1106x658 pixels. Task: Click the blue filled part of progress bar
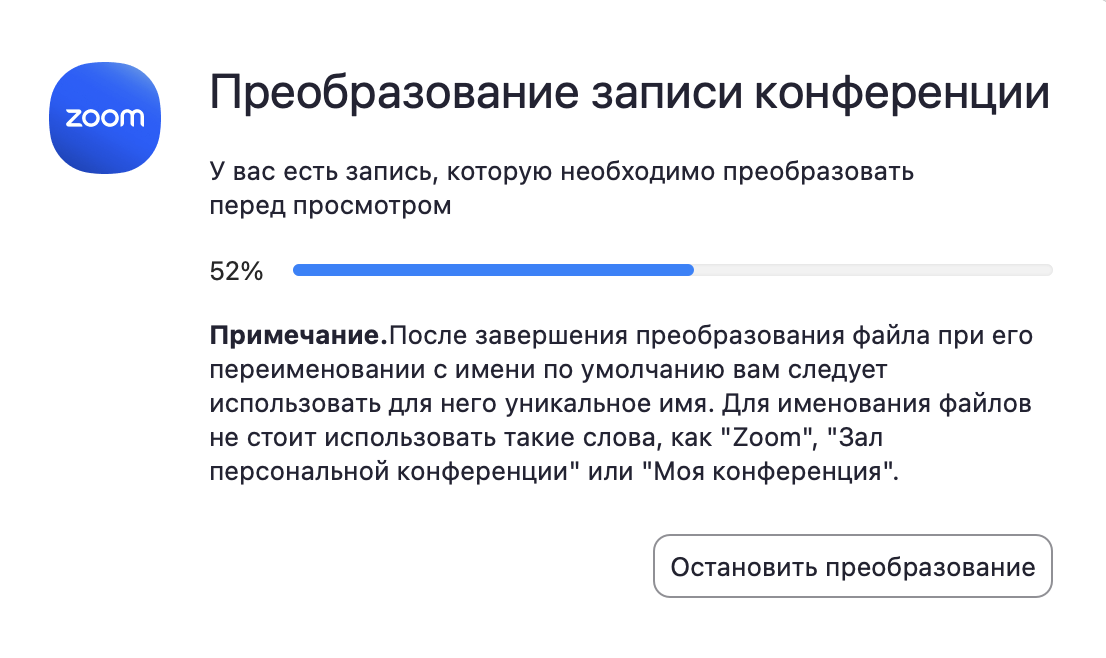492,270
